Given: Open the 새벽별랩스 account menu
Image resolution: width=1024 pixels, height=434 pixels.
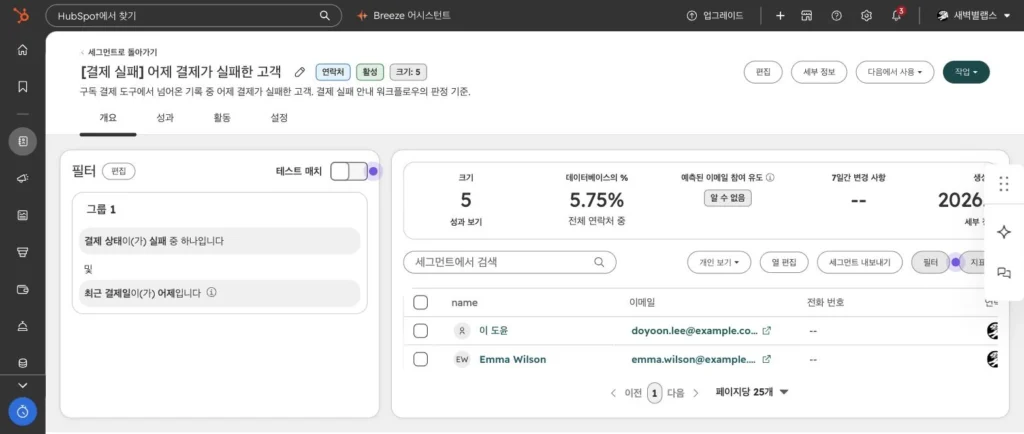Looking at the screenshot, I should pos(972,16).
